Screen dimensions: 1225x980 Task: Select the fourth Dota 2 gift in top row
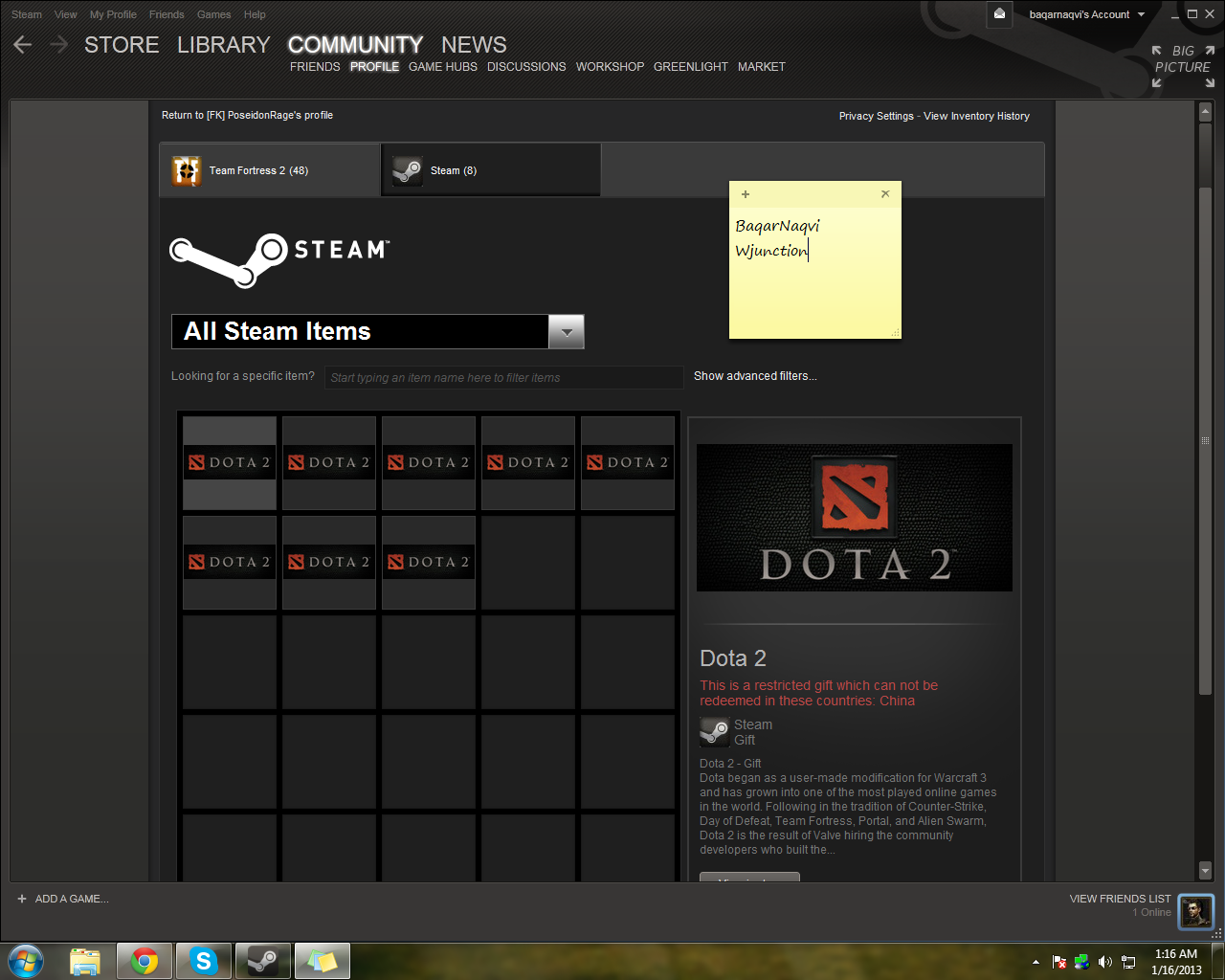[528, 463]
